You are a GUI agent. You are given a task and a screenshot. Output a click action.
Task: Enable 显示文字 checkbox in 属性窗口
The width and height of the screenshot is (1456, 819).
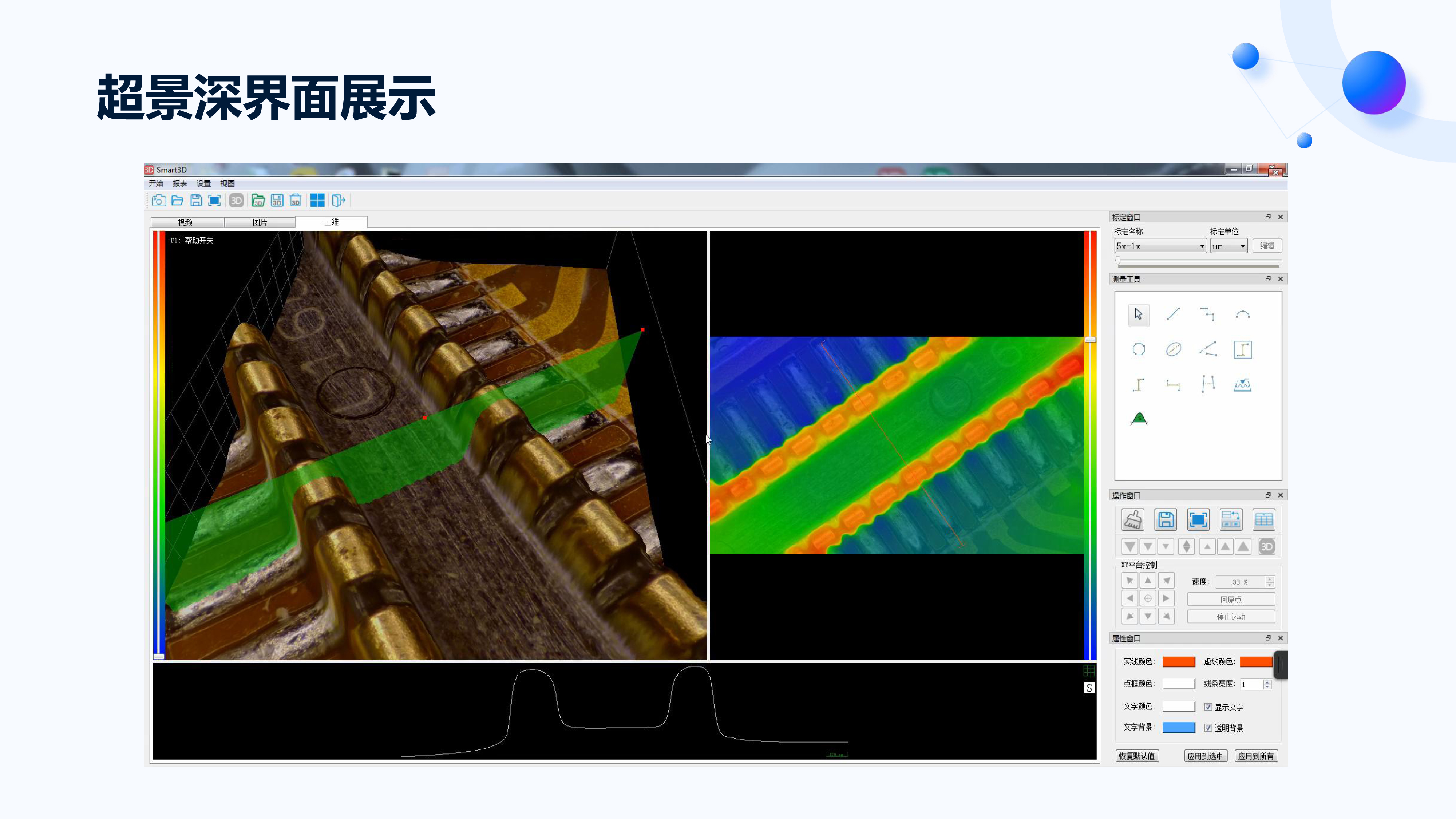point(1207,707)
